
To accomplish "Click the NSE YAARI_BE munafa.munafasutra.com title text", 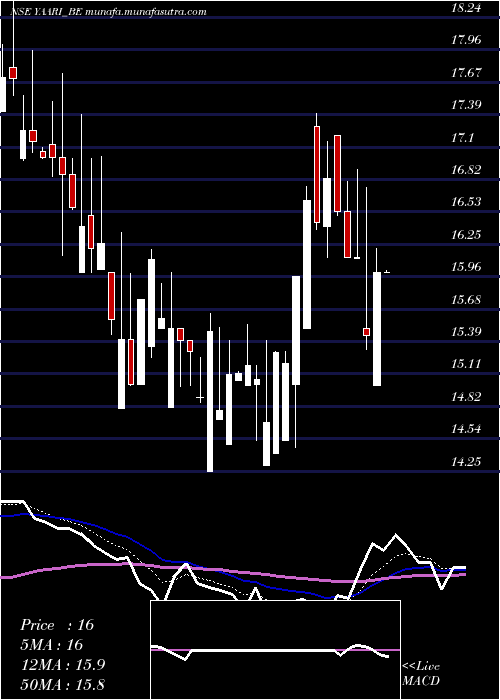I will (108, 12).
